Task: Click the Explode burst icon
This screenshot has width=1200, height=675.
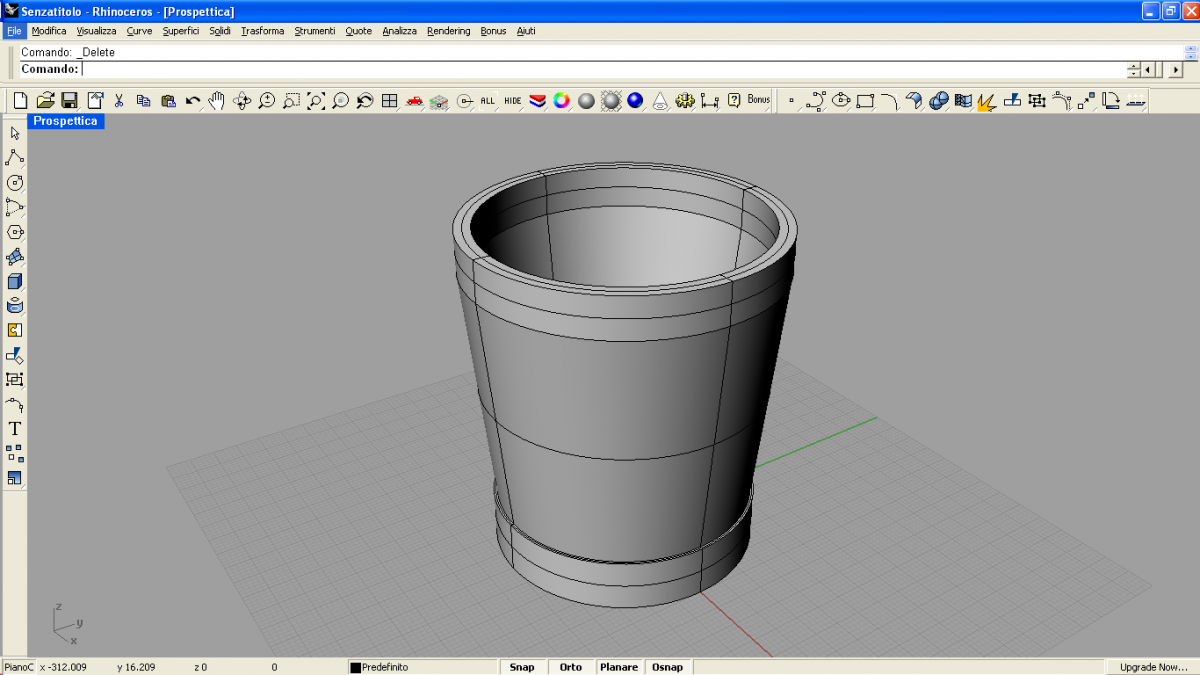Action: click(987, 100)
